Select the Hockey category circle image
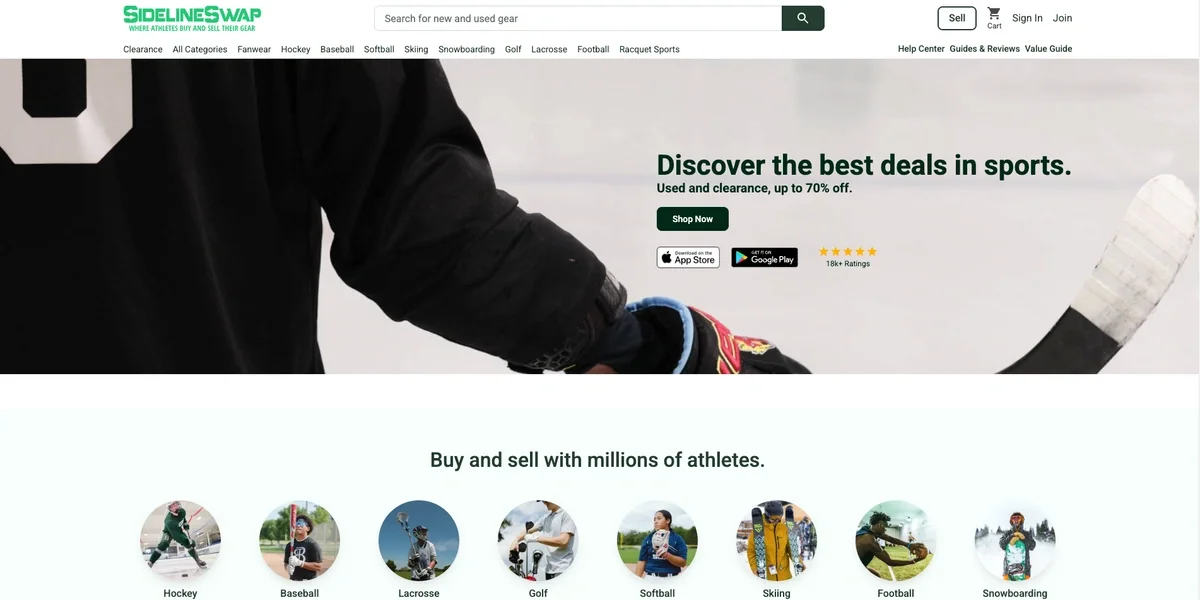This screenshot has height=600, width=1200. point(180,541)
